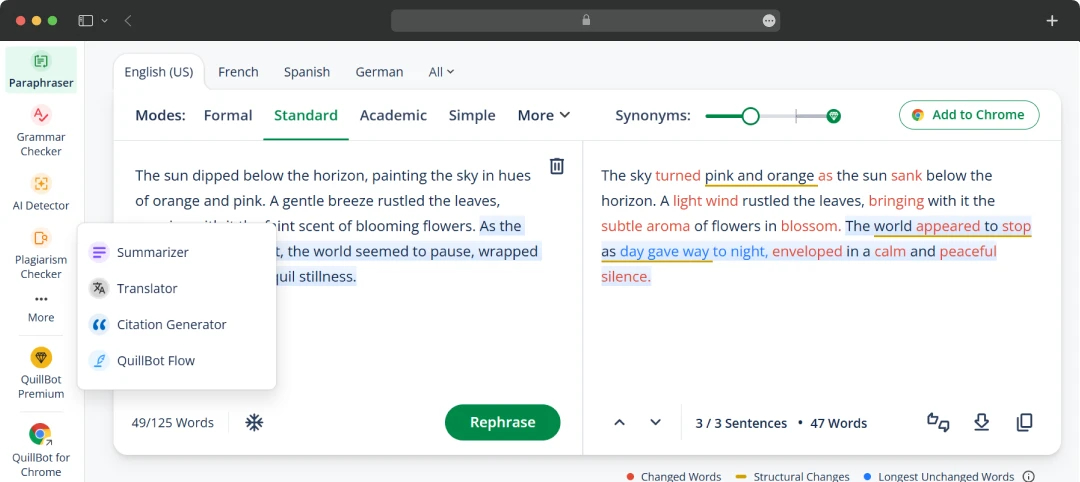Switch to English (US) language tab
The width and height of the screenshot is (1080, 482).
click(x=158, y=72)
